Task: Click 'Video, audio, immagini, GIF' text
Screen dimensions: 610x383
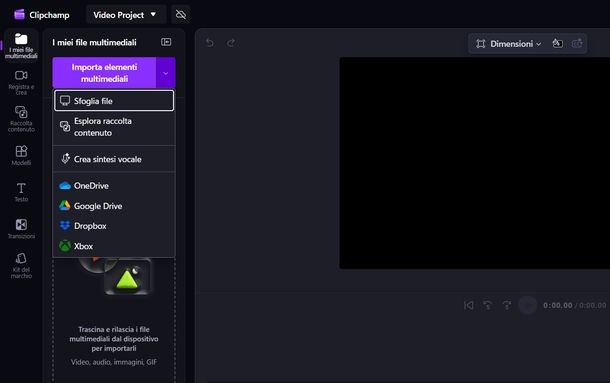Action: [x=114, y=362]
